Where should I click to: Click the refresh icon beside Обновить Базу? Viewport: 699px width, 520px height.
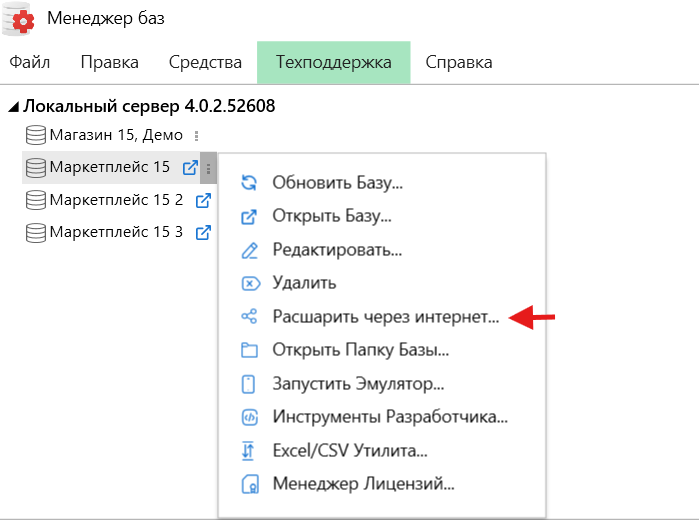[x=249, y=182]
